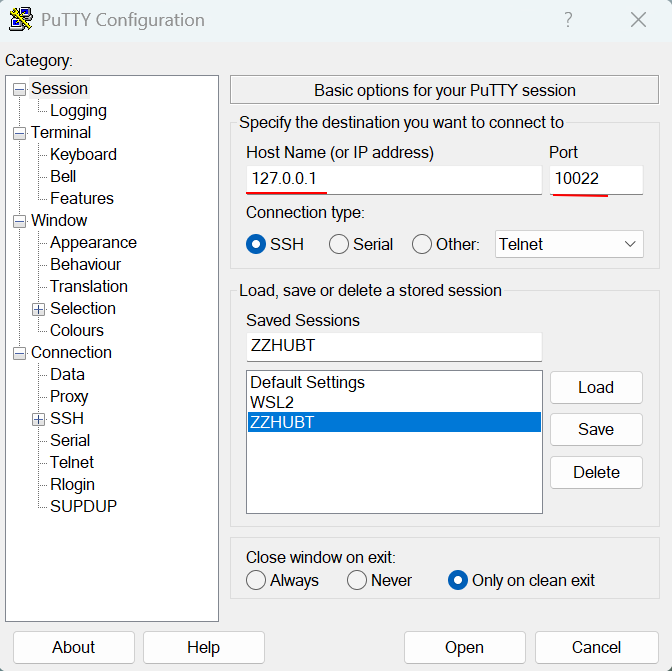Open the Rlogin category
The height and width of the screenshot is (671, 672).
(72, 484)
